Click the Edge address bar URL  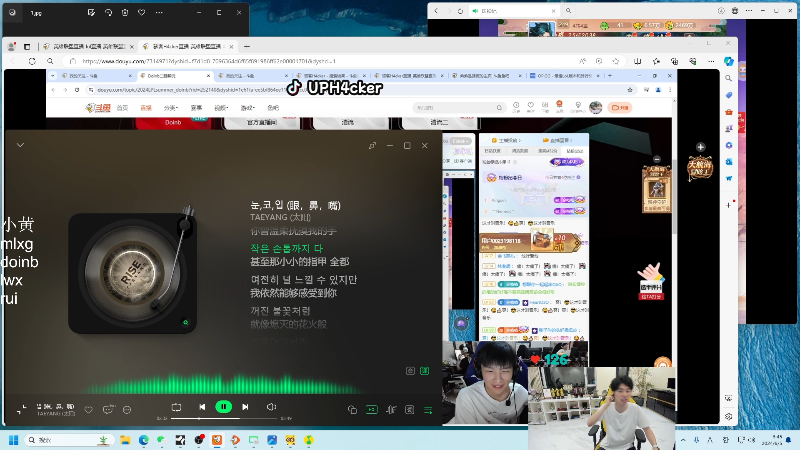click(209, 61)
